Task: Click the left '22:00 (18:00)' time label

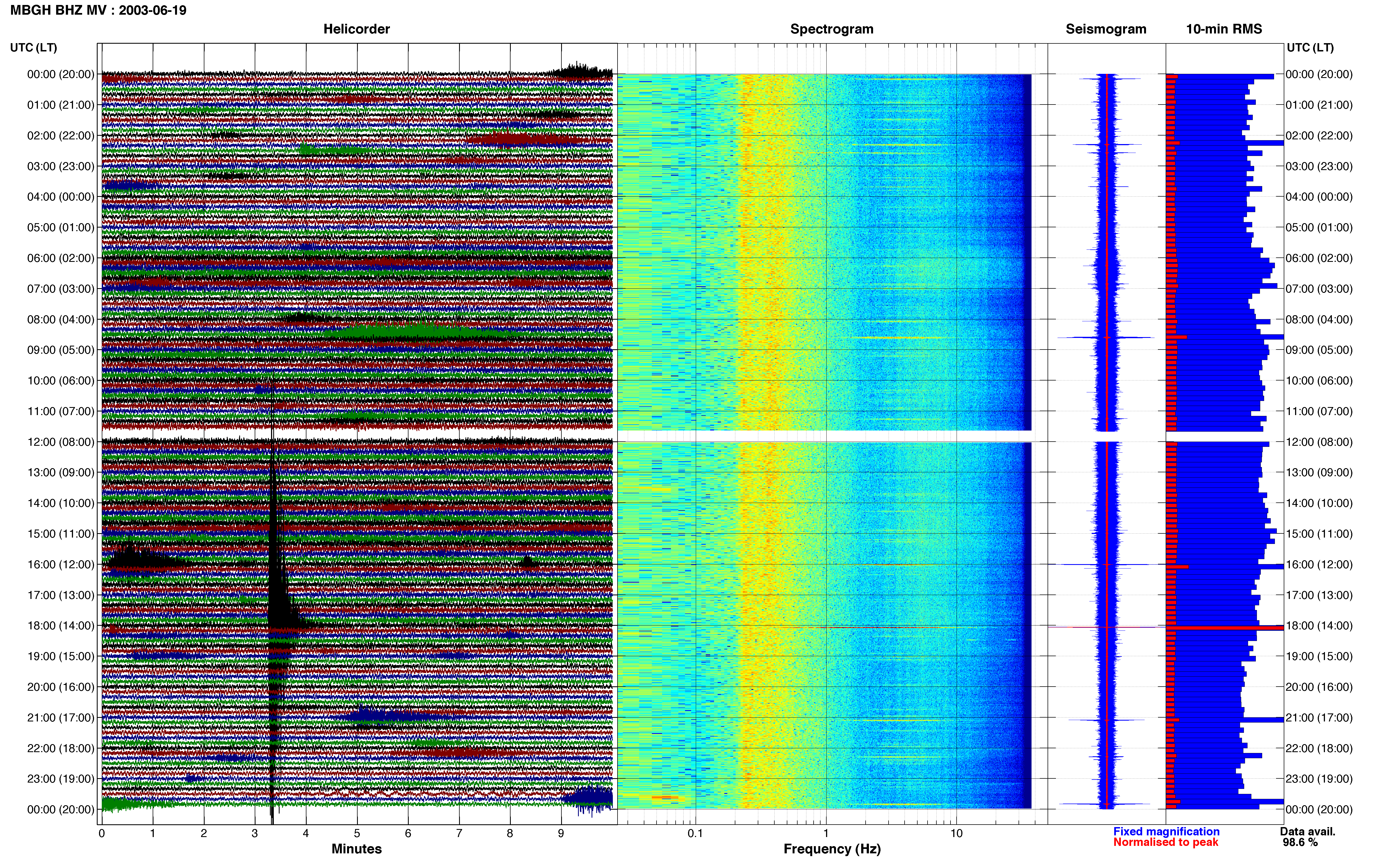Action: click(61, 749)
